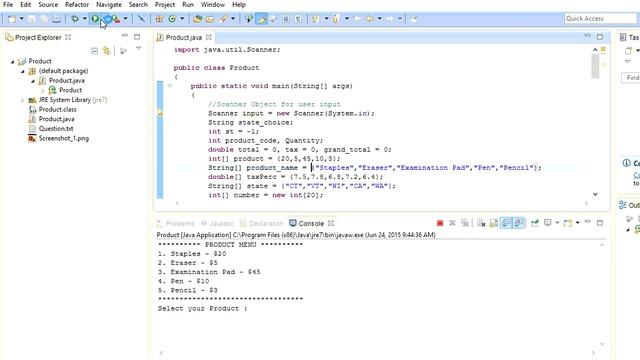Viewport: 640px width, 360px height.
Task: Close the Console view tab
Action: click(x=331, y=223)
